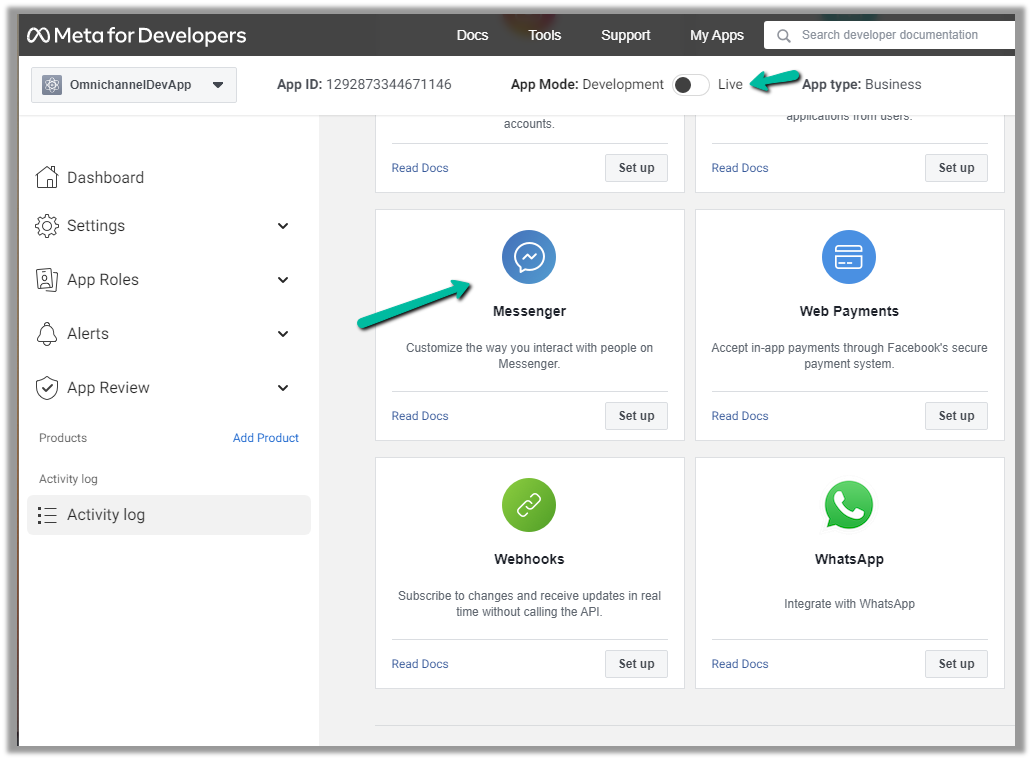
Task: Click the Meta for Developers logo
Action: pos(137,36)
